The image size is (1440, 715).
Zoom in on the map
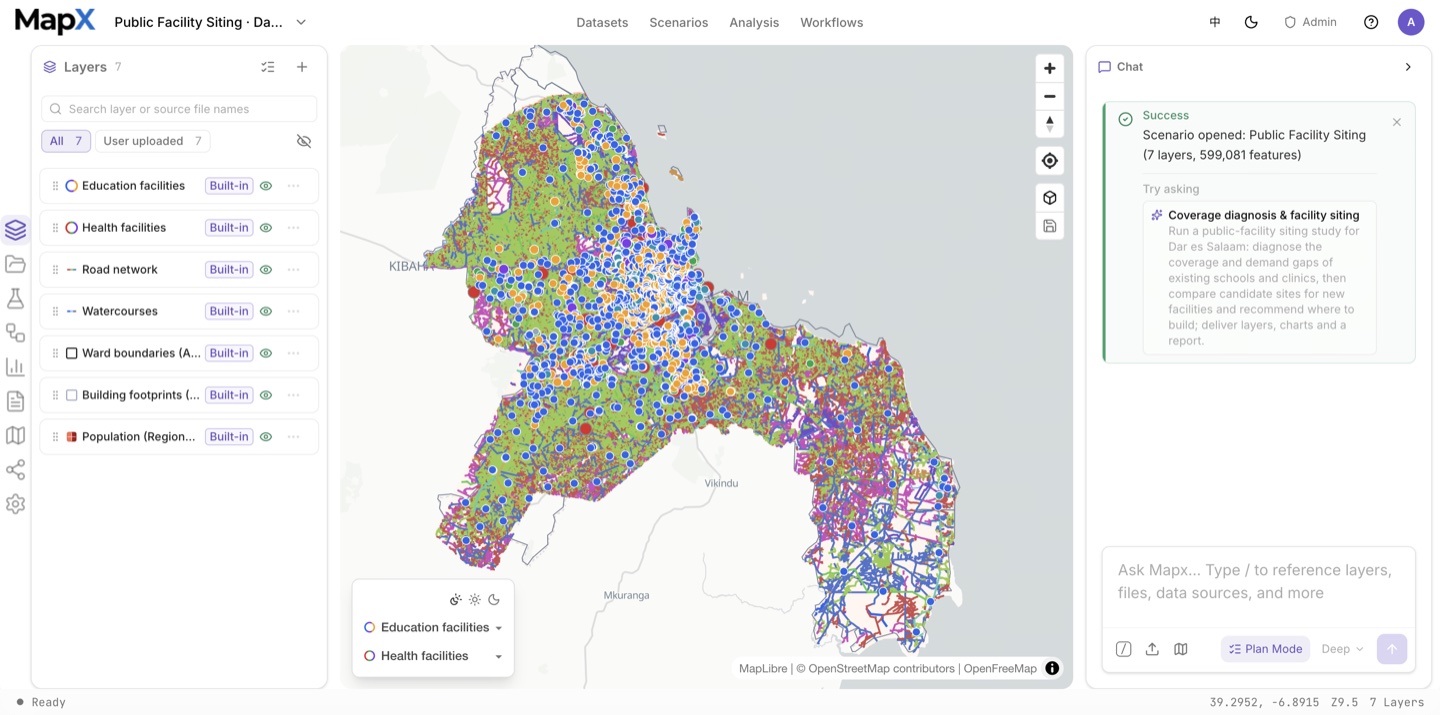[x=1049, y=68]
